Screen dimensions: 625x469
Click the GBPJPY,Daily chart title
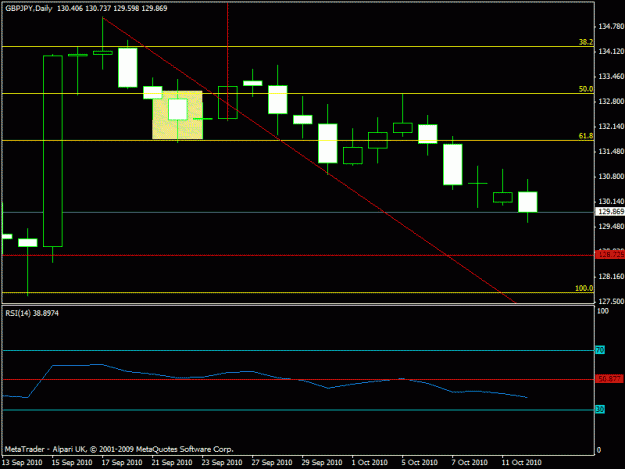point(29,8)
